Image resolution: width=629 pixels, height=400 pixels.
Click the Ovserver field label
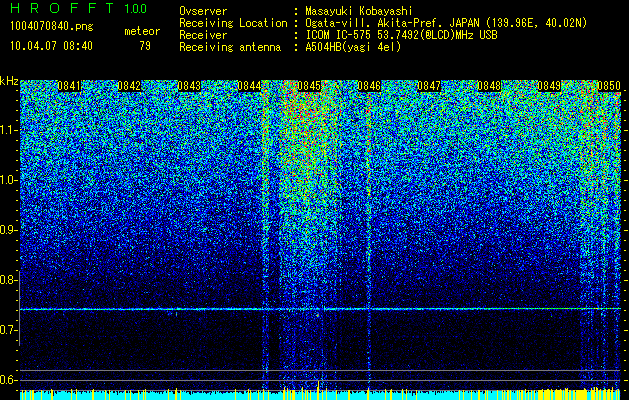tap(203, 12)
